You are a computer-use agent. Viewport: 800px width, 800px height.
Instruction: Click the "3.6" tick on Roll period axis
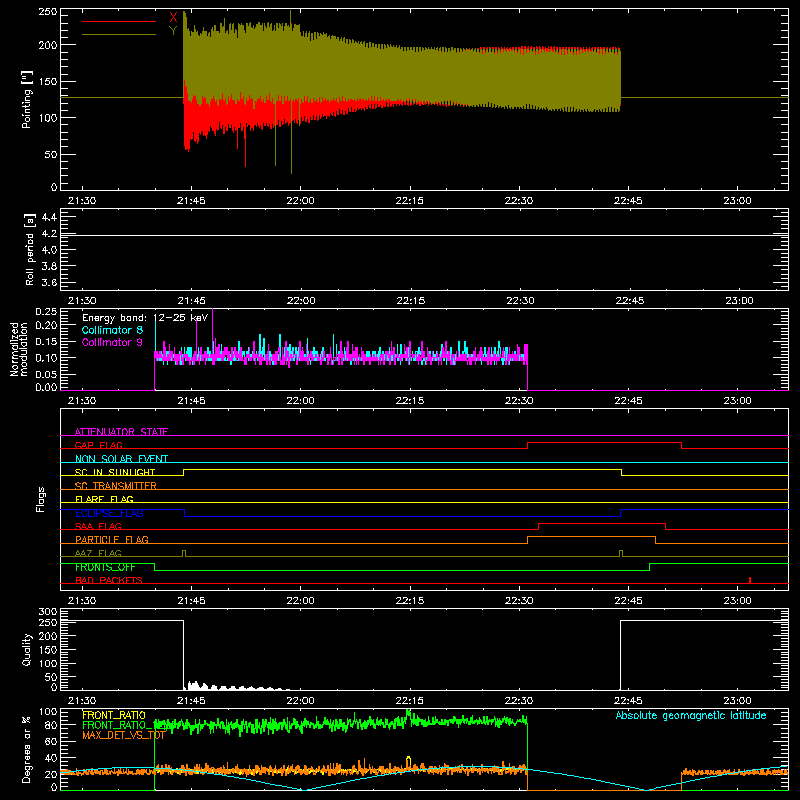tap(49, 282)
